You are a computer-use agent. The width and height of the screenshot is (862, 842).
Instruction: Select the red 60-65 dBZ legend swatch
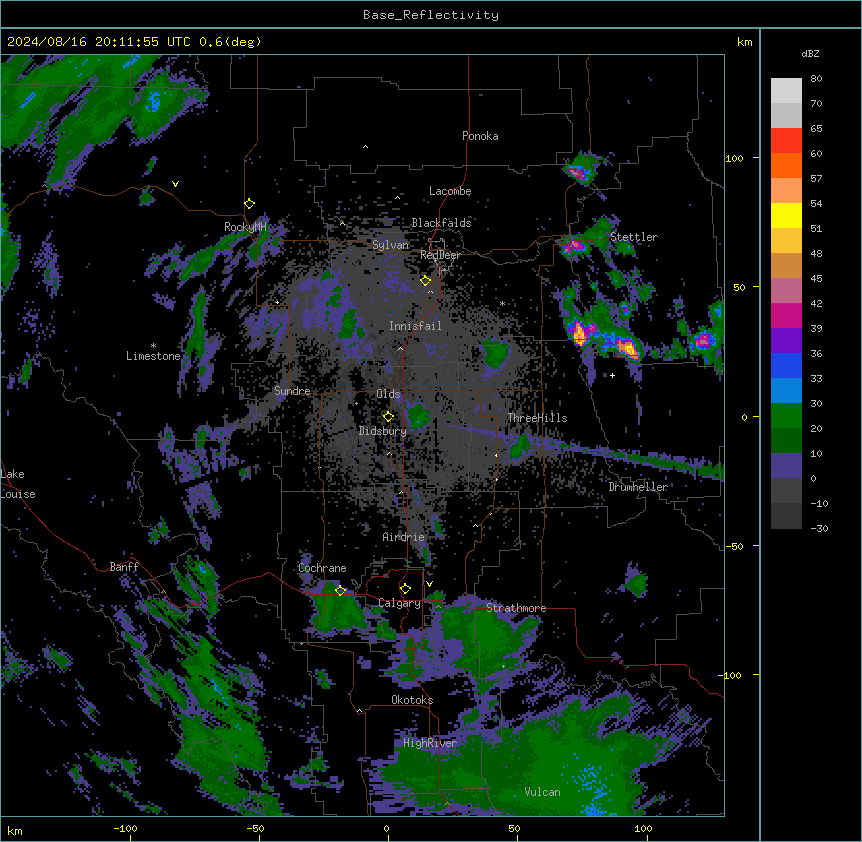786,141
